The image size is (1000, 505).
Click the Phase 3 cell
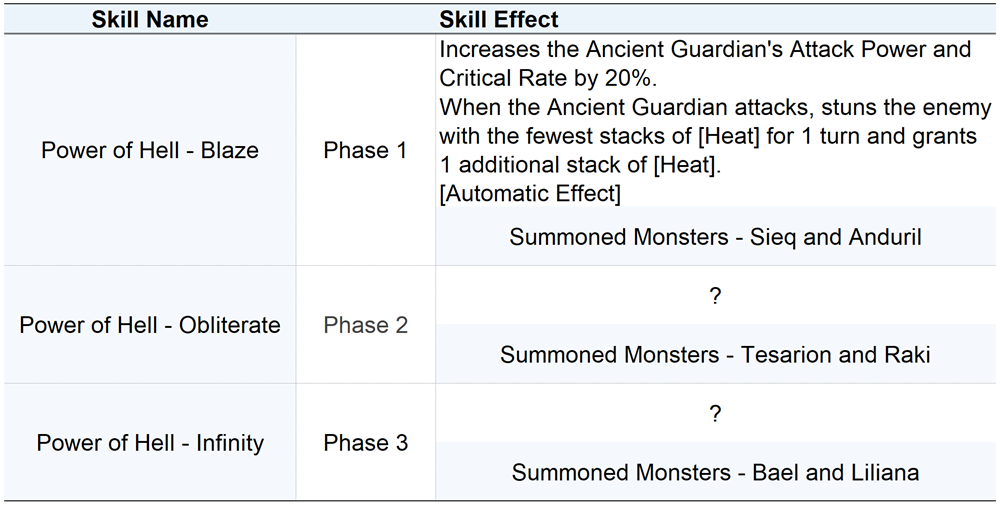pyautogui.click(x=365, y=443)
